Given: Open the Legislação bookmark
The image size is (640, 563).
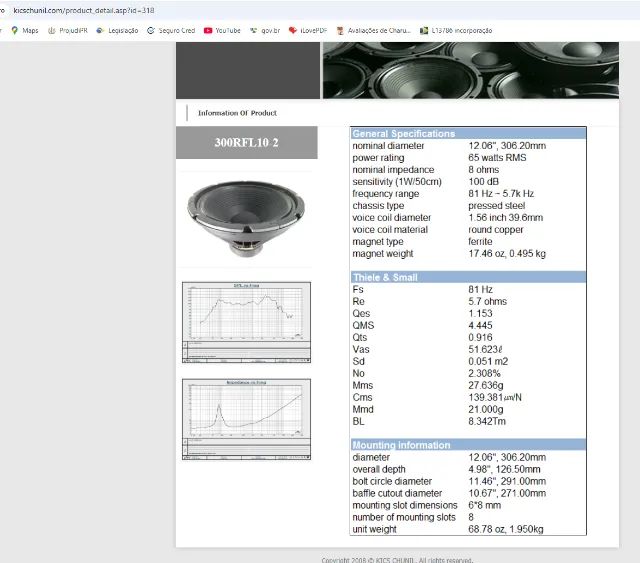Looking at the screenshot, I should coord(118,31).
